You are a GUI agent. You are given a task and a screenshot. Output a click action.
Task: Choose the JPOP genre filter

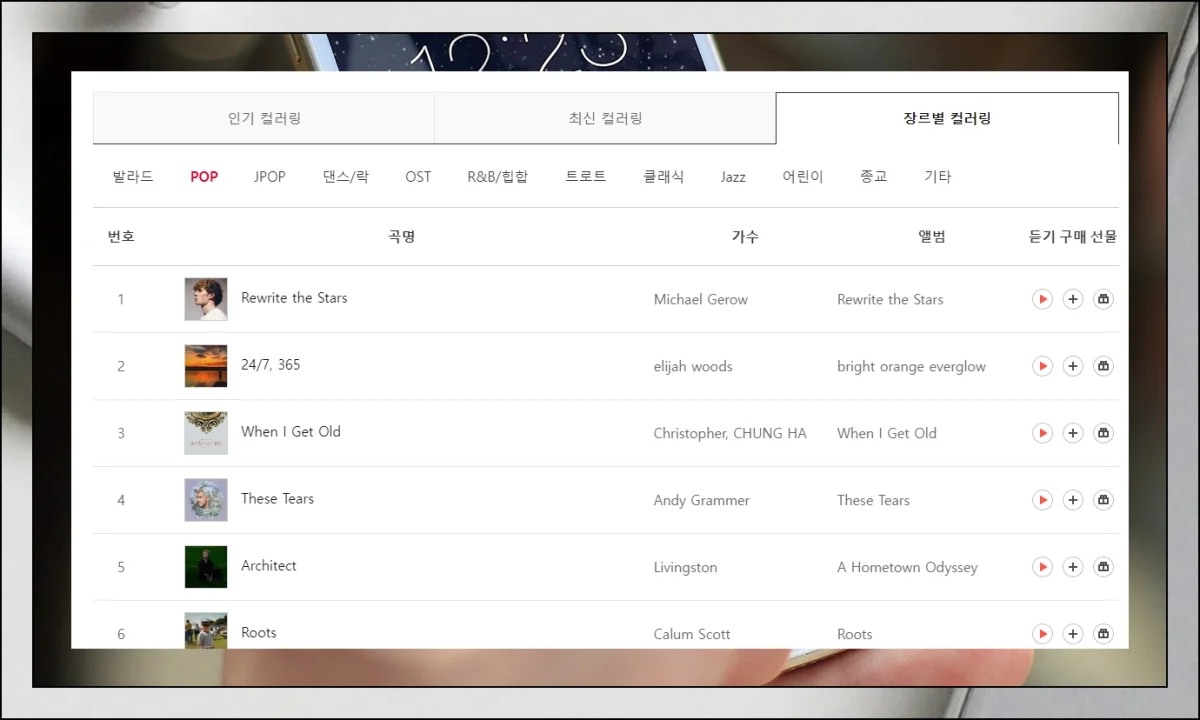click(269, 177)
